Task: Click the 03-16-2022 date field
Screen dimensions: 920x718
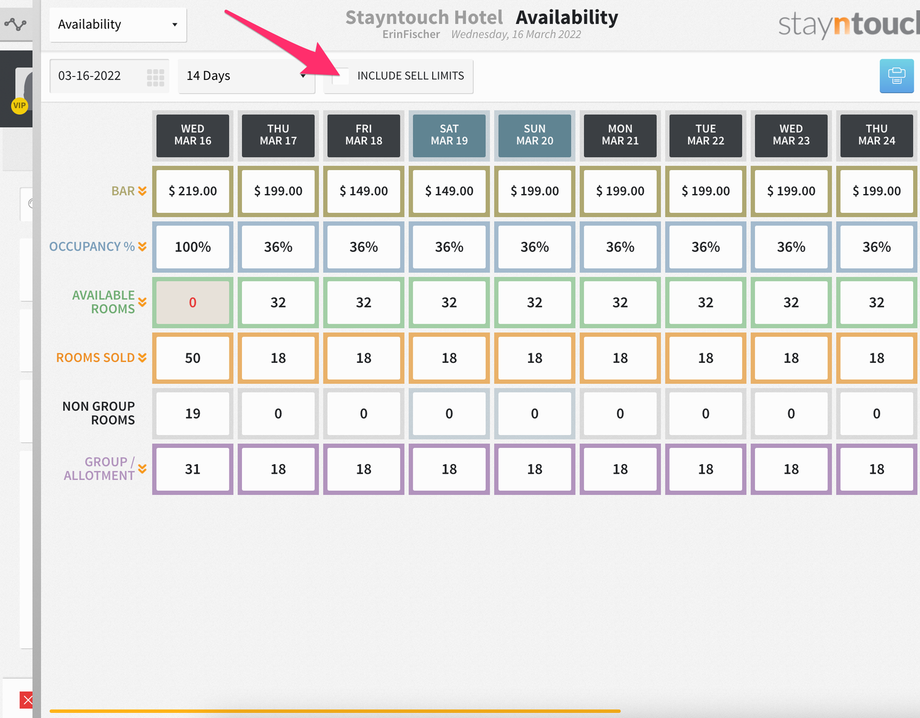Action: click(109, 76)
